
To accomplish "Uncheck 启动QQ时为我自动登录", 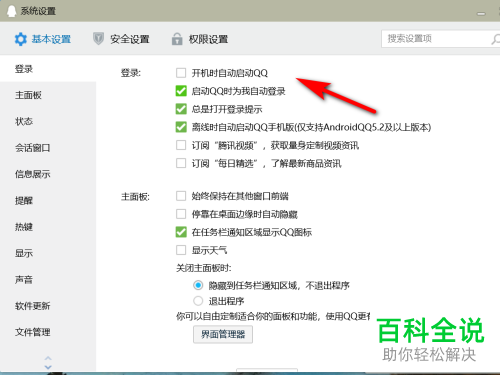I will click(x=181, y=91).
